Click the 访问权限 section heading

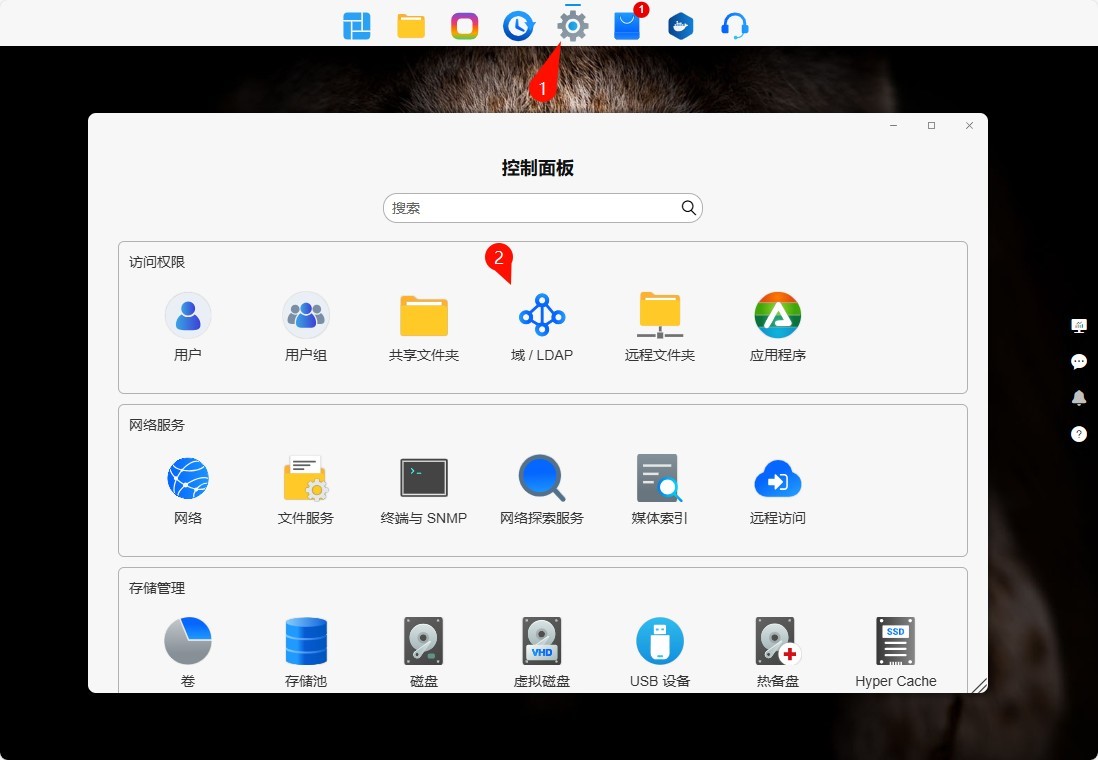[x=157, y=262]
